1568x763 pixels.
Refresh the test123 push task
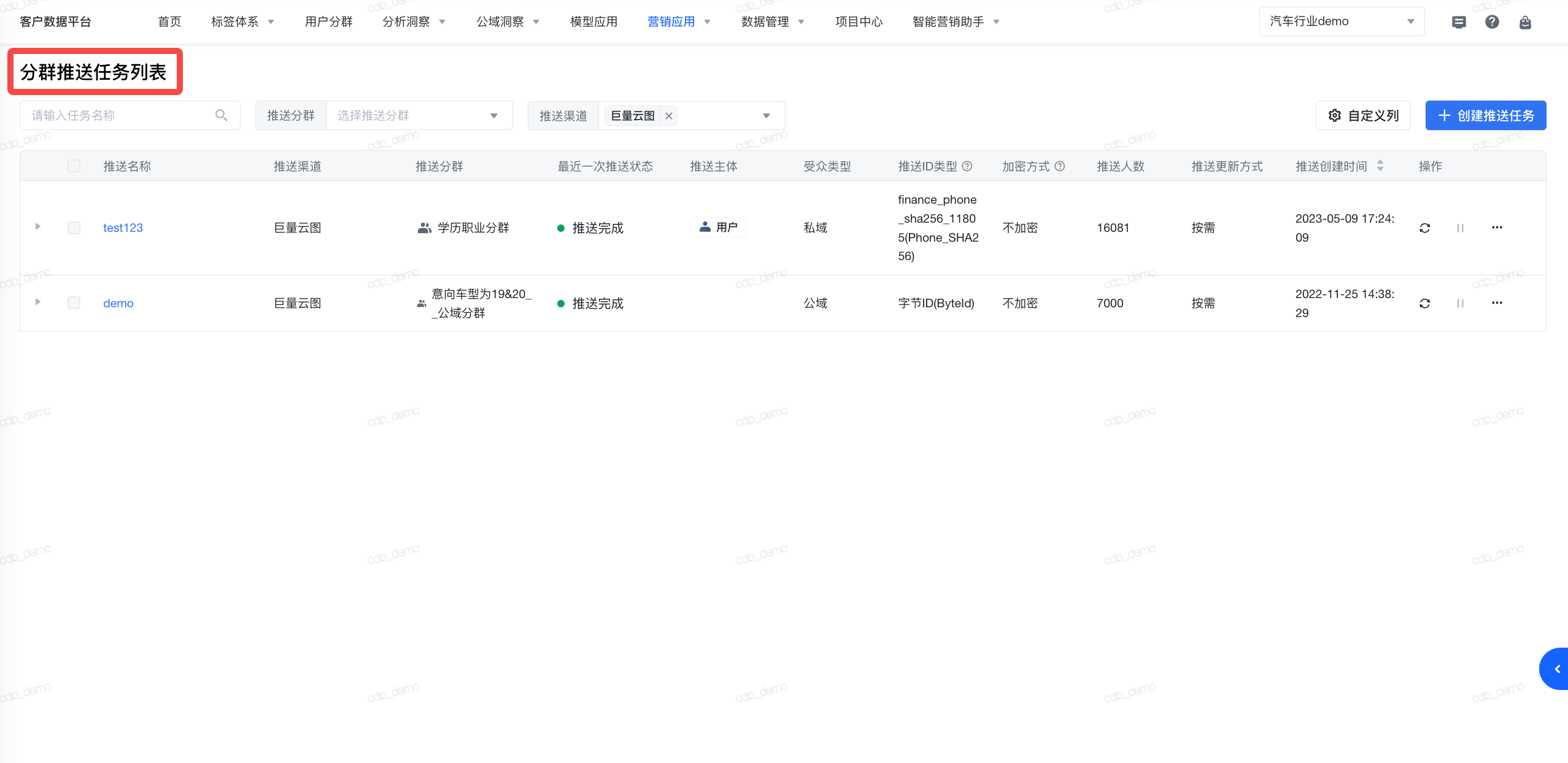[1425, 228]
